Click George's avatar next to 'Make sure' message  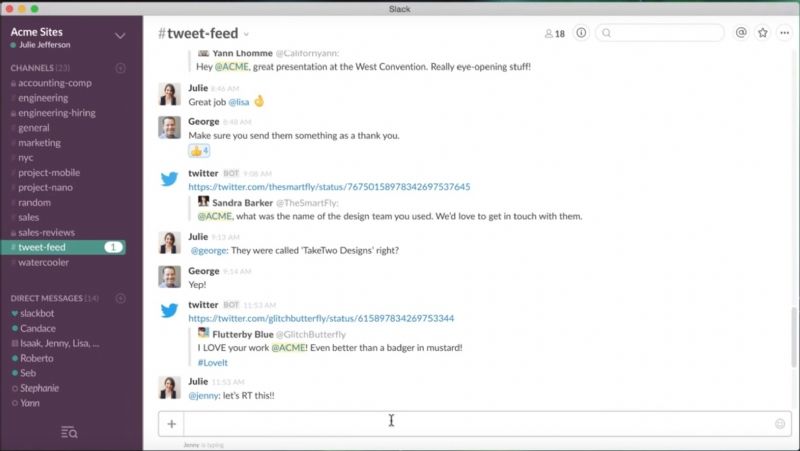pyautogui.click(x=169, y=128)
